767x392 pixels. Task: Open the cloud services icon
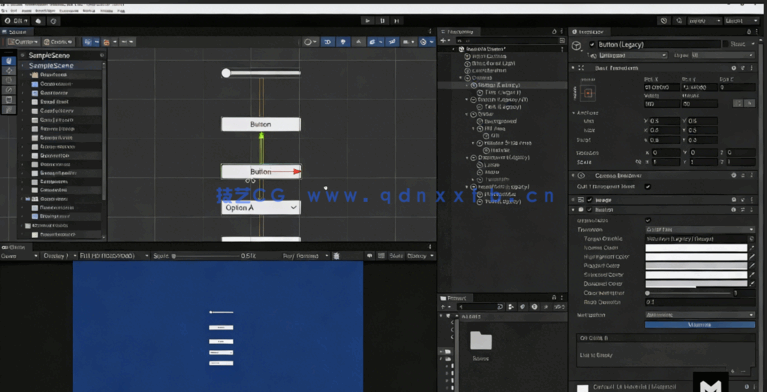(39, 21)
